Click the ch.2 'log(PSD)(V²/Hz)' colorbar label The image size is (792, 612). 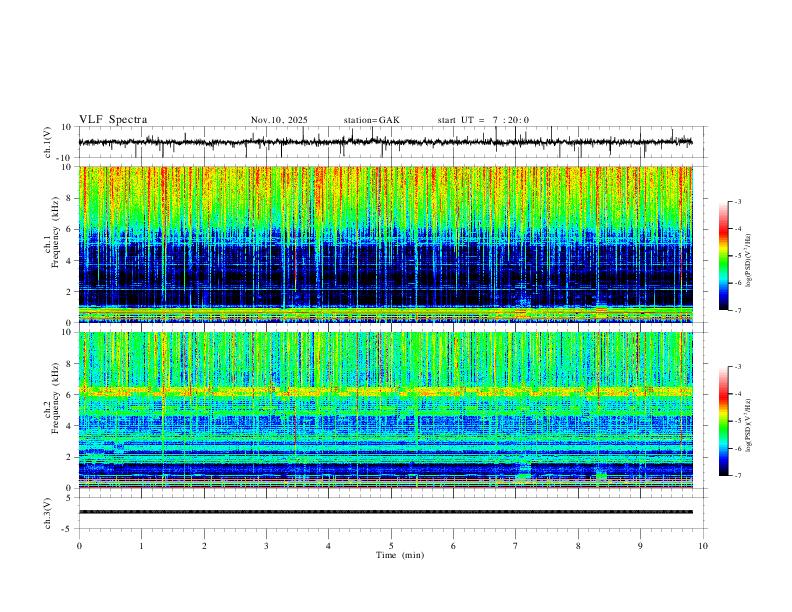click(749, 426)
